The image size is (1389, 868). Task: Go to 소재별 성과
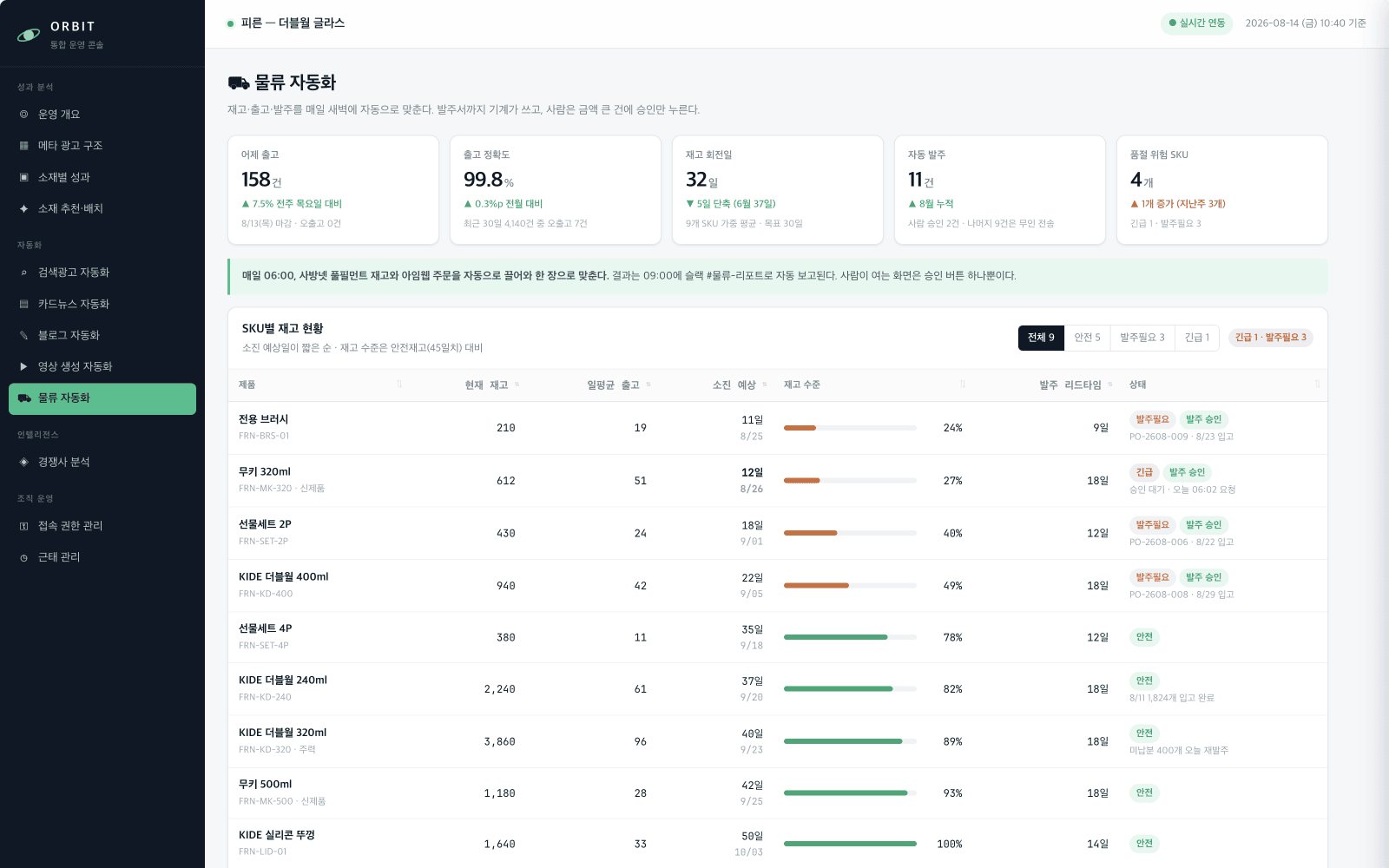[x=102, y=177]
